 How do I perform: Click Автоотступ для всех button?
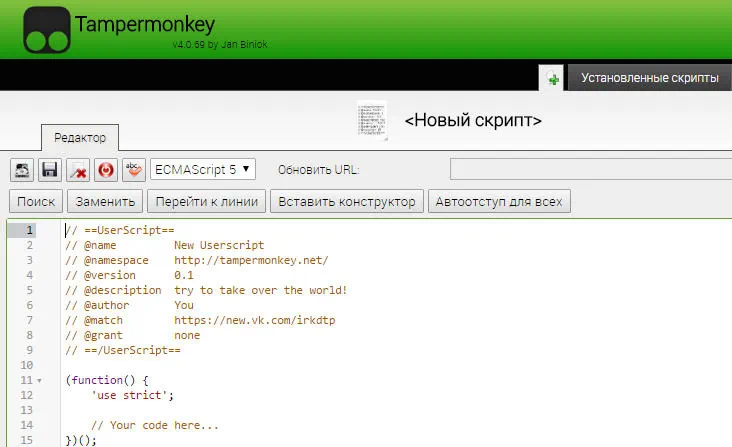[499, 202]
